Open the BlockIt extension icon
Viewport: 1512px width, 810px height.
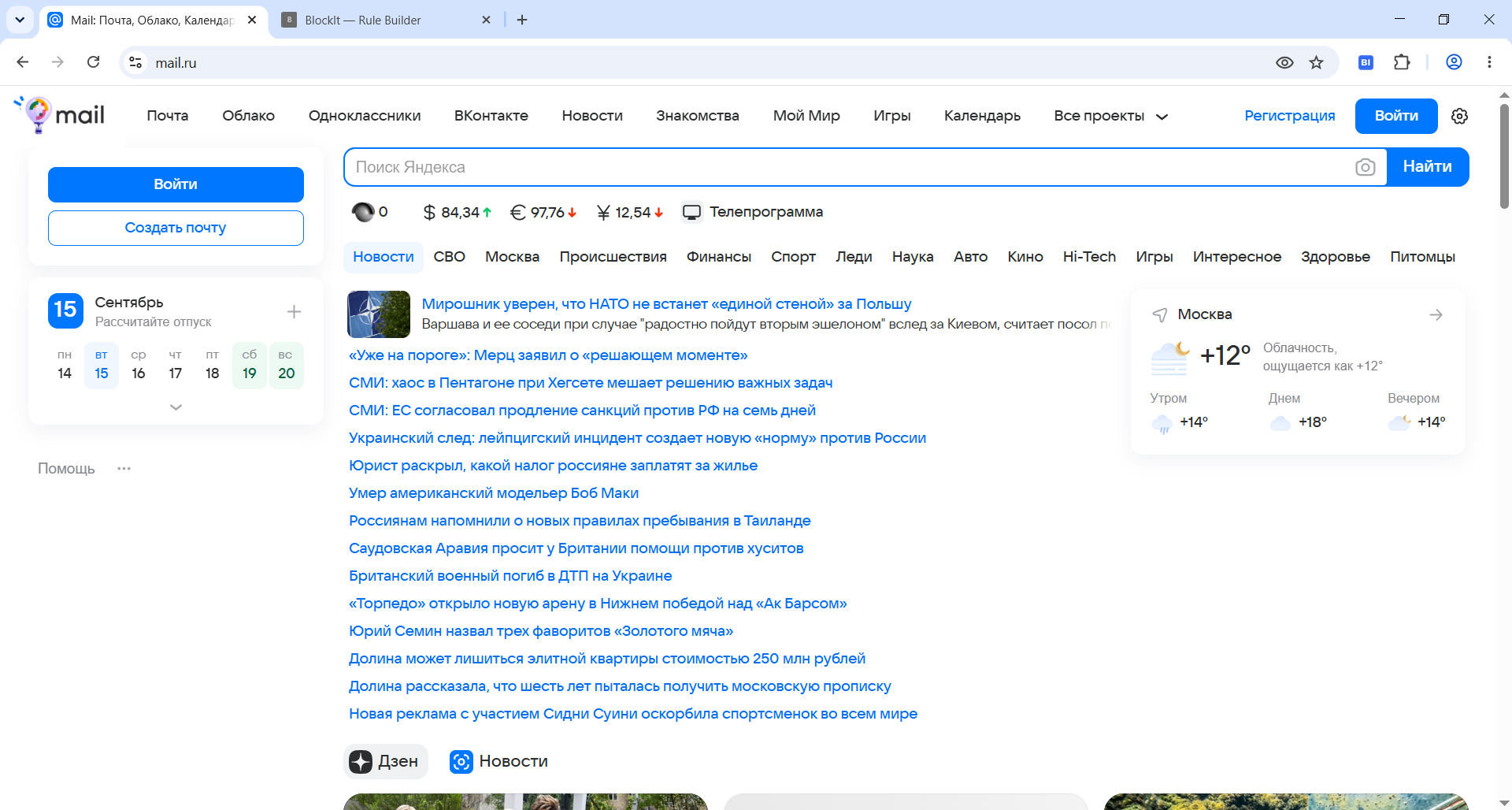[1366, 62]
